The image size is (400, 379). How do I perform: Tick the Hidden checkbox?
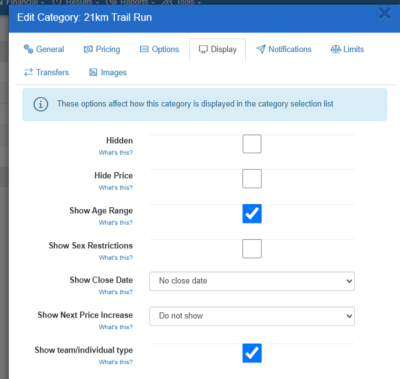click(x=252, y=144)
